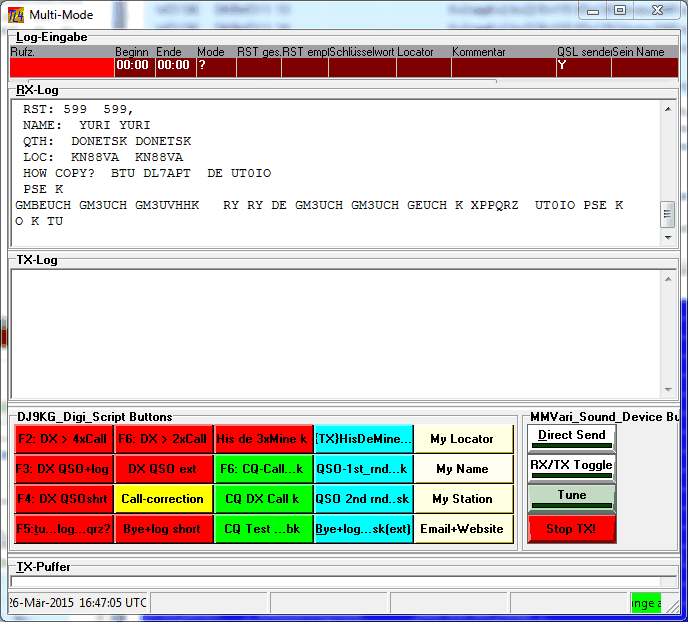The image size is (688, 622).
Task: Click the TX-Log scroll down arrow
Action: coord(668,390)
